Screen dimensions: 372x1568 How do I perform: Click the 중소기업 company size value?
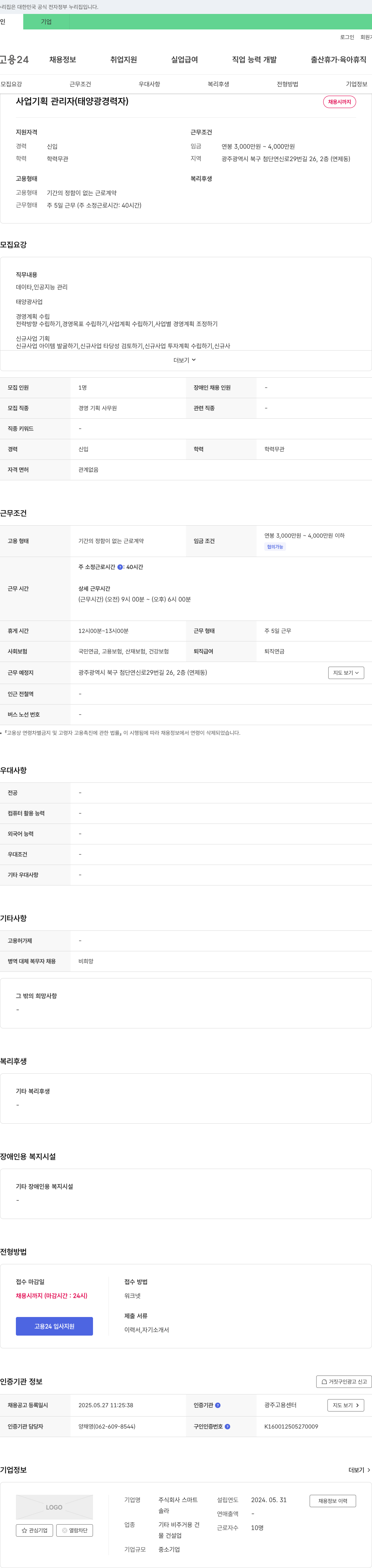pyautogui.click(x=169, y=1549)
